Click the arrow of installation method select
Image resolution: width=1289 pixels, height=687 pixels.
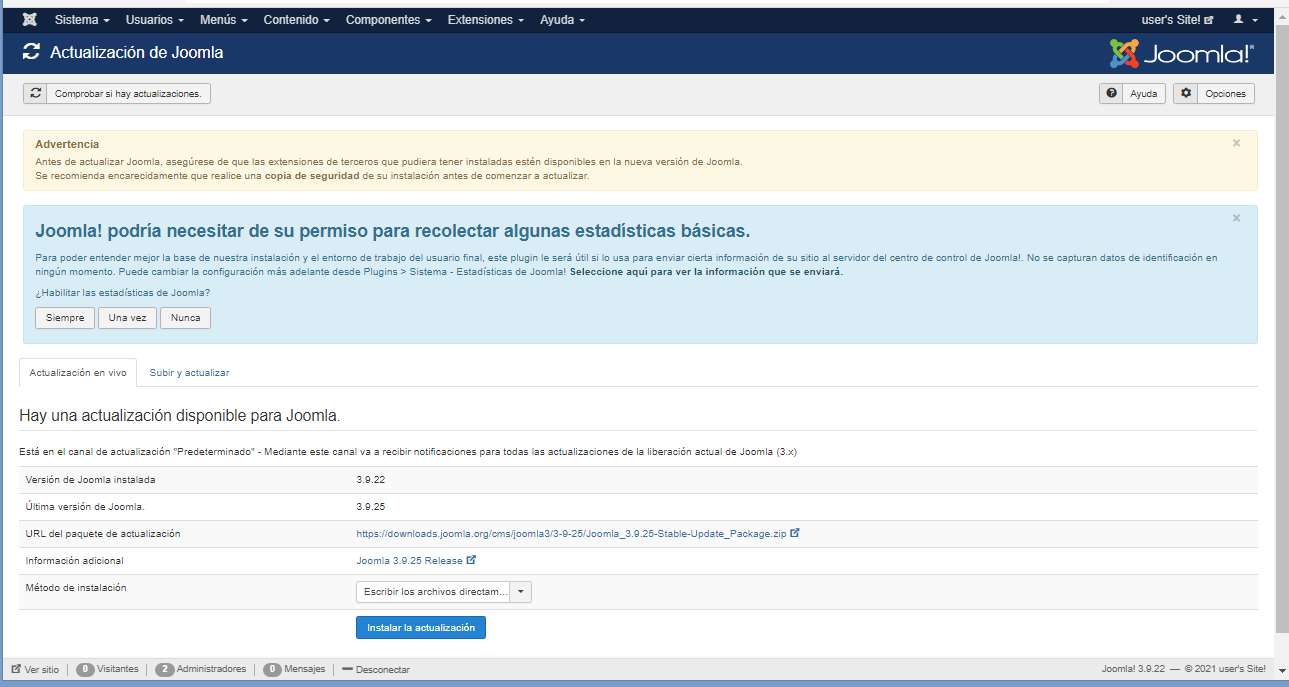pos(521,592)
